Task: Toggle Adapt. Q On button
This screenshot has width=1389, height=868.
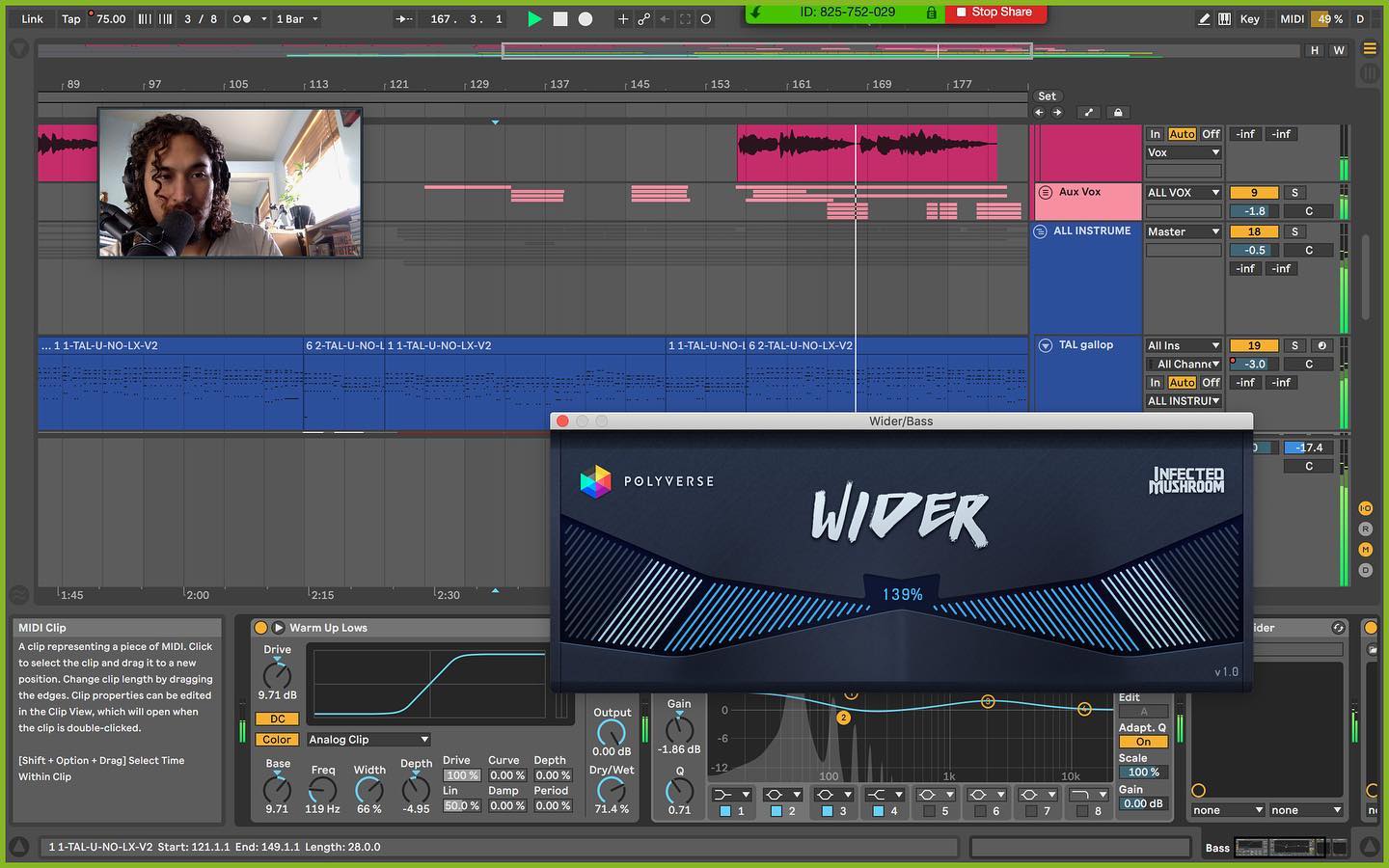Action: coord(1143,742)
